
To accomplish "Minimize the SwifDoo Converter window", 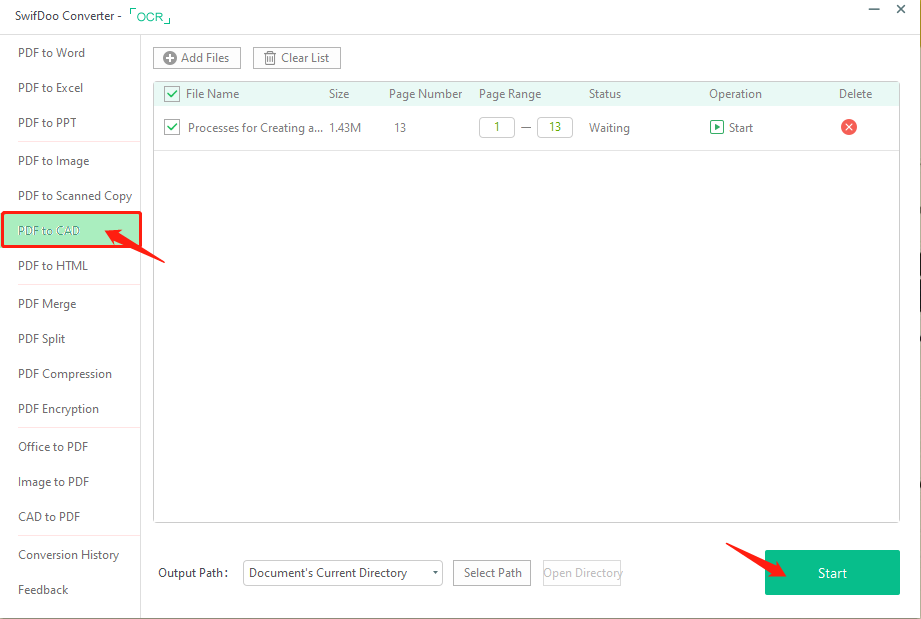I will (x=874, y=9).
